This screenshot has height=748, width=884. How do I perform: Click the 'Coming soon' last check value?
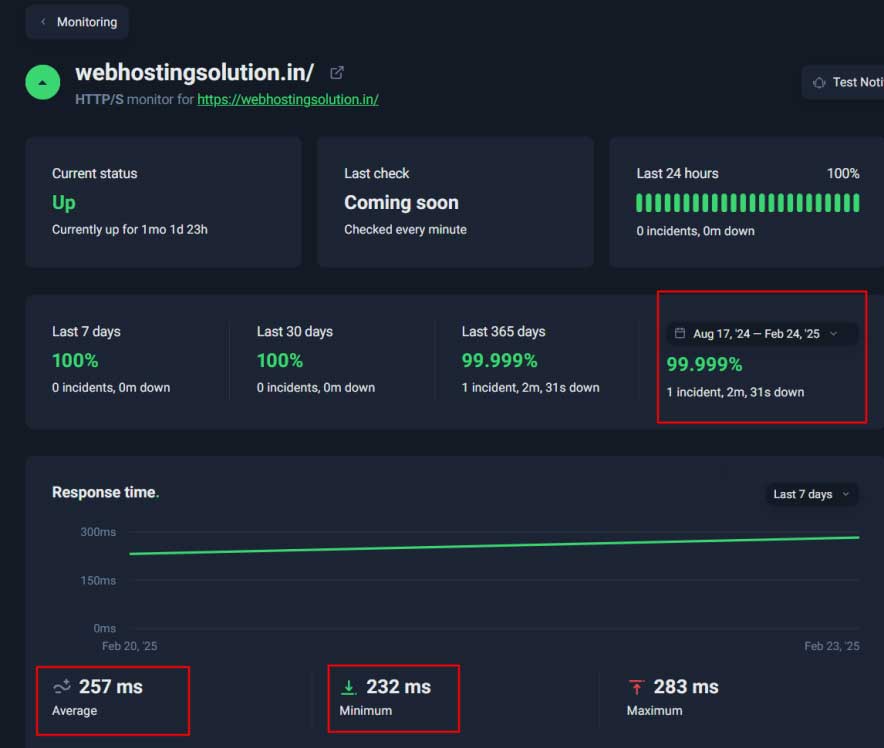[401, 202]
